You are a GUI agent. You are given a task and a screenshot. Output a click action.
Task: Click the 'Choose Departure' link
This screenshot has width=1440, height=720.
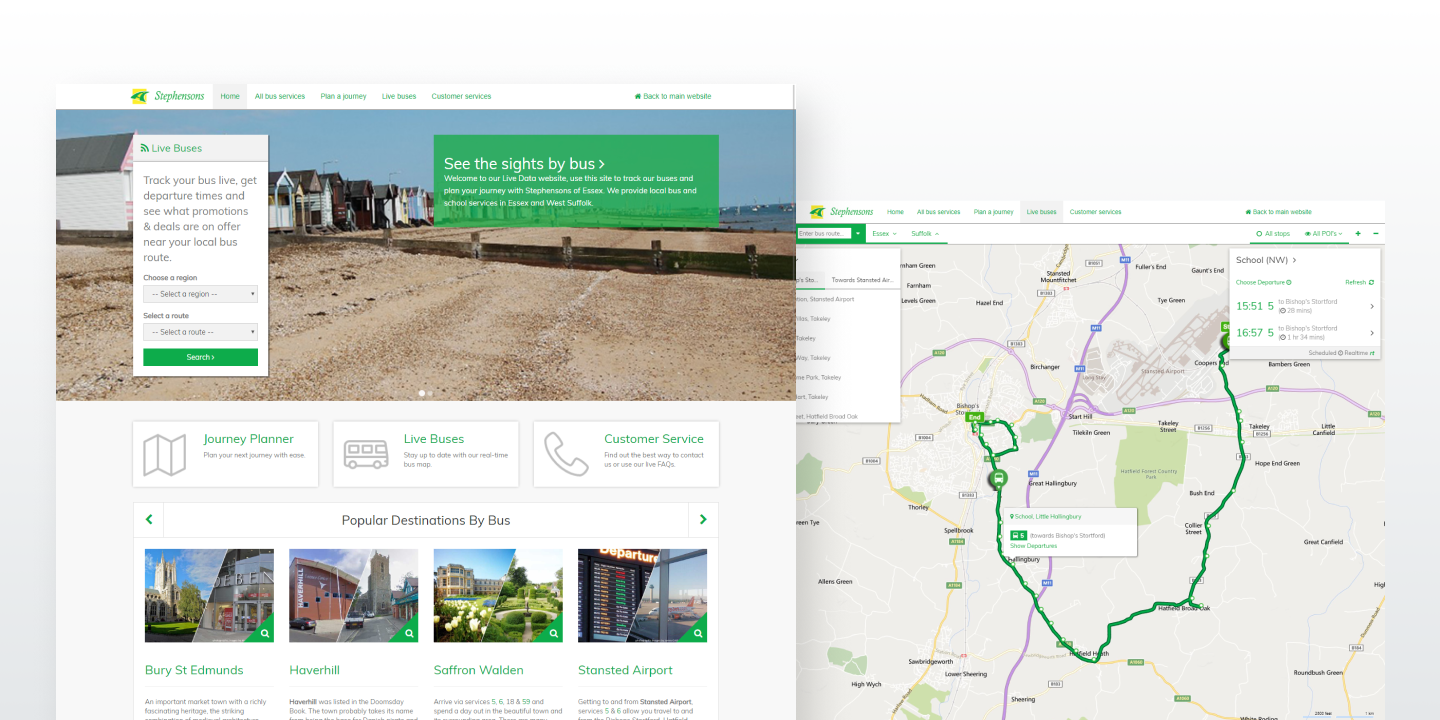pyautogui.click(x=1263, y=283)
